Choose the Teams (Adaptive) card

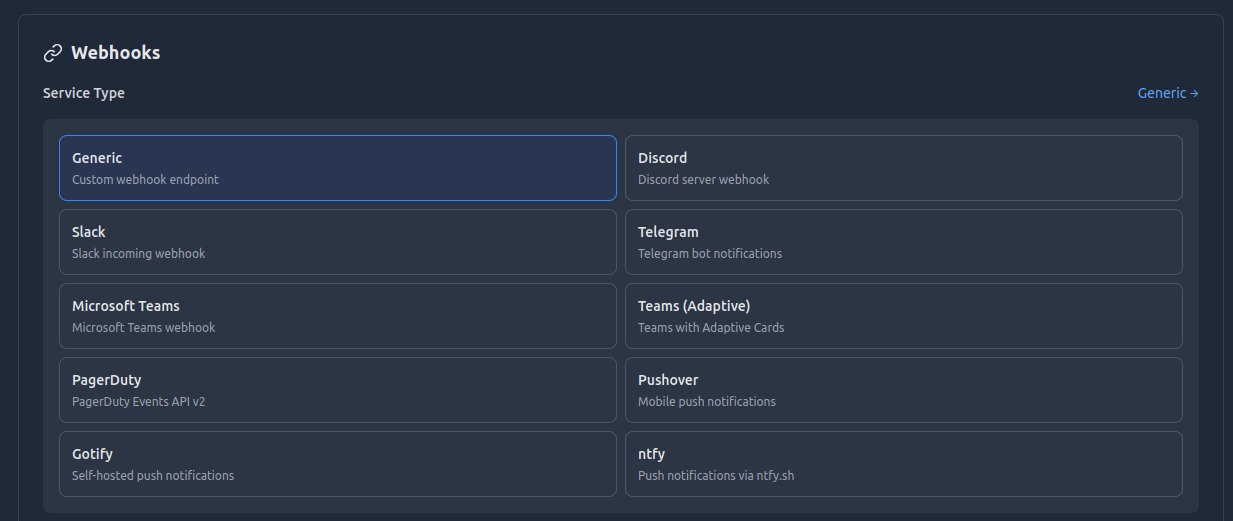click(x=903, y=316)
